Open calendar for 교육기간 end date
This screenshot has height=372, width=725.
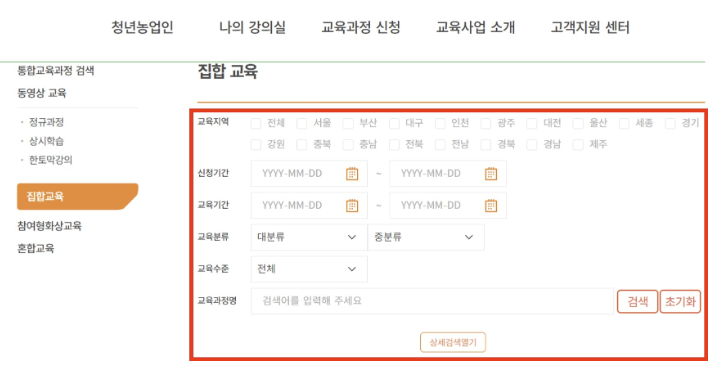tap(491, 206)
